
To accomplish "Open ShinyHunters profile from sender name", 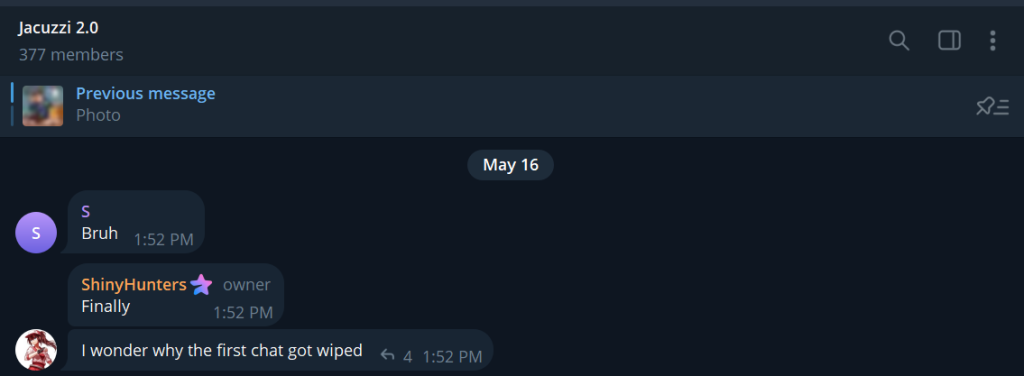I will [x=134, y=285].
